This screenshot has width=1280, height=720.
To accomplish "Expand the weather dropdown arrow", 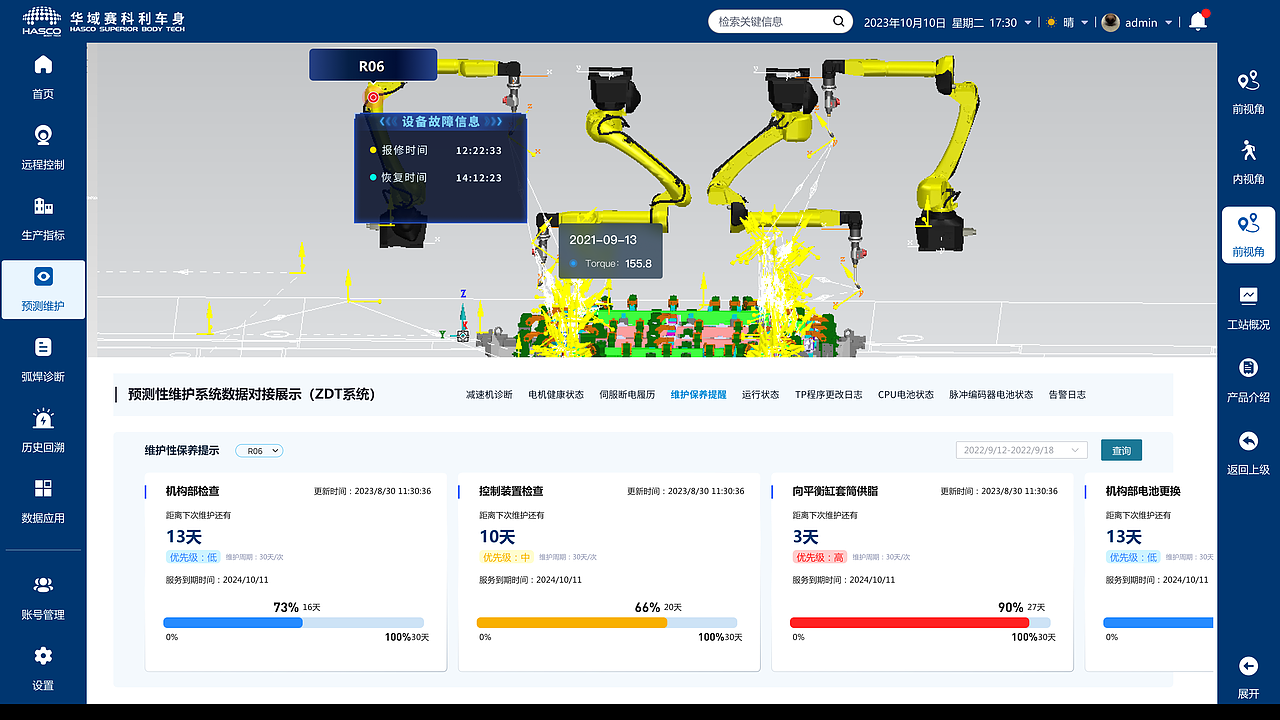I will coord(1085,23).
